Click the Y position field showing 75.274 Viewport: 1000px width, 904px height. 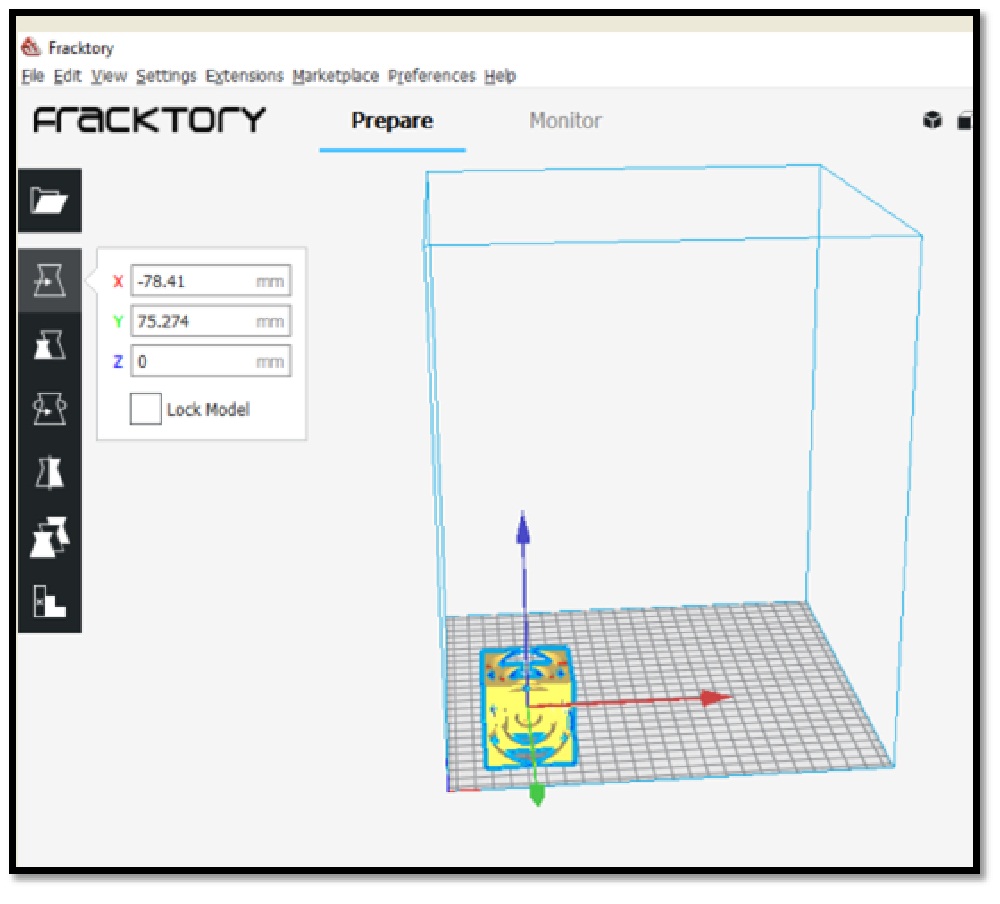(x=211, y=321)
